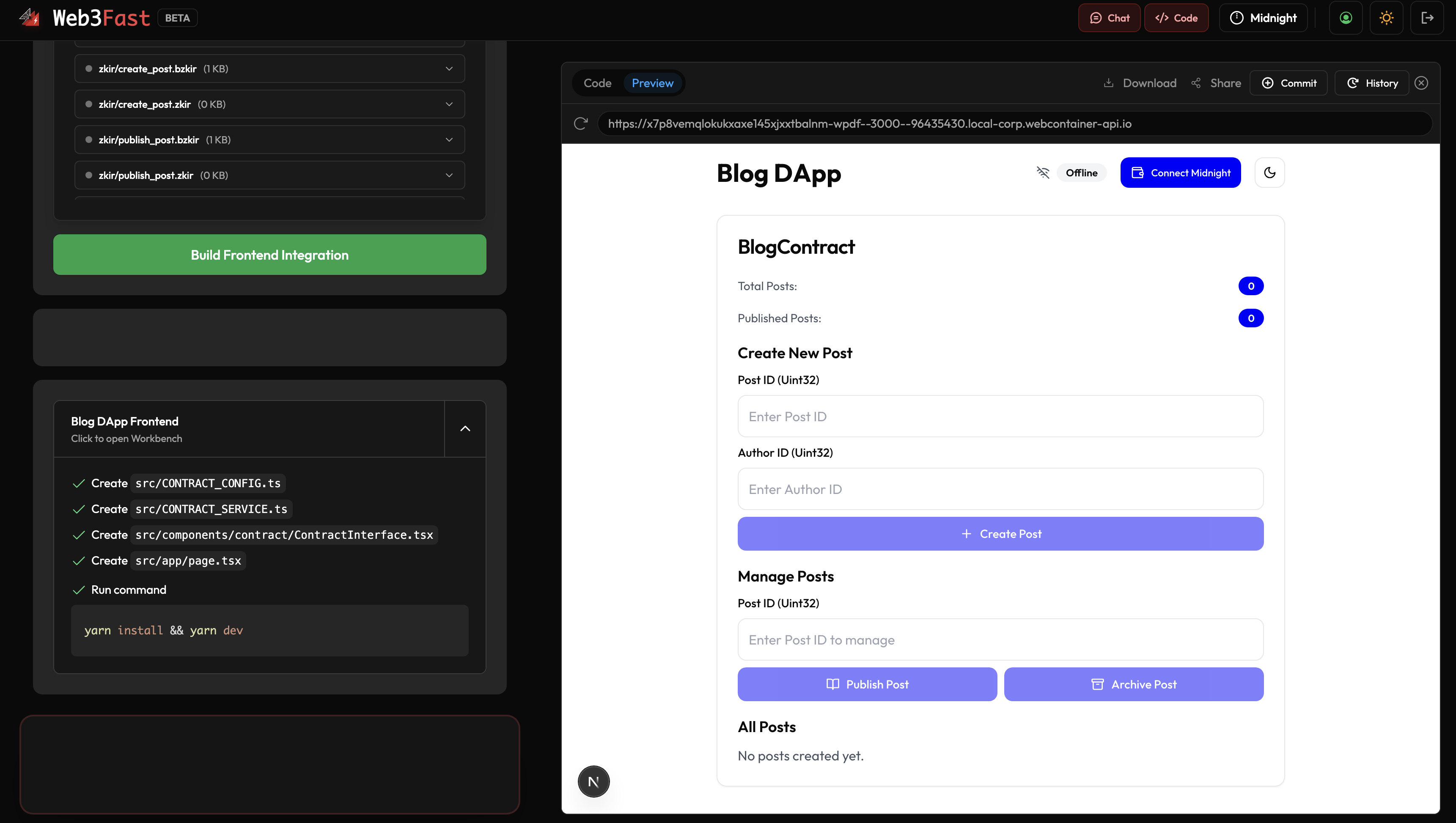Expand zkir/publish_post.zkir file row

coord(269,175)
